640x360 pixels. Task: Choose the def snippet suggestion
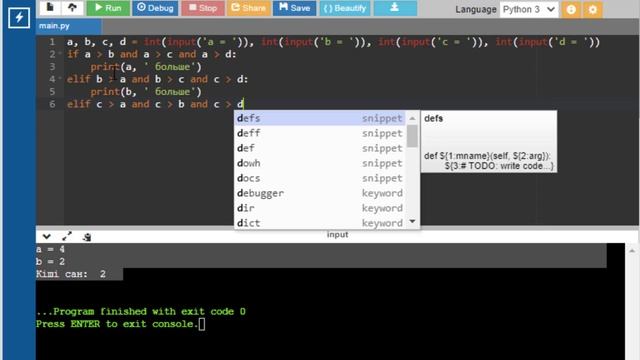coord(320,148)
